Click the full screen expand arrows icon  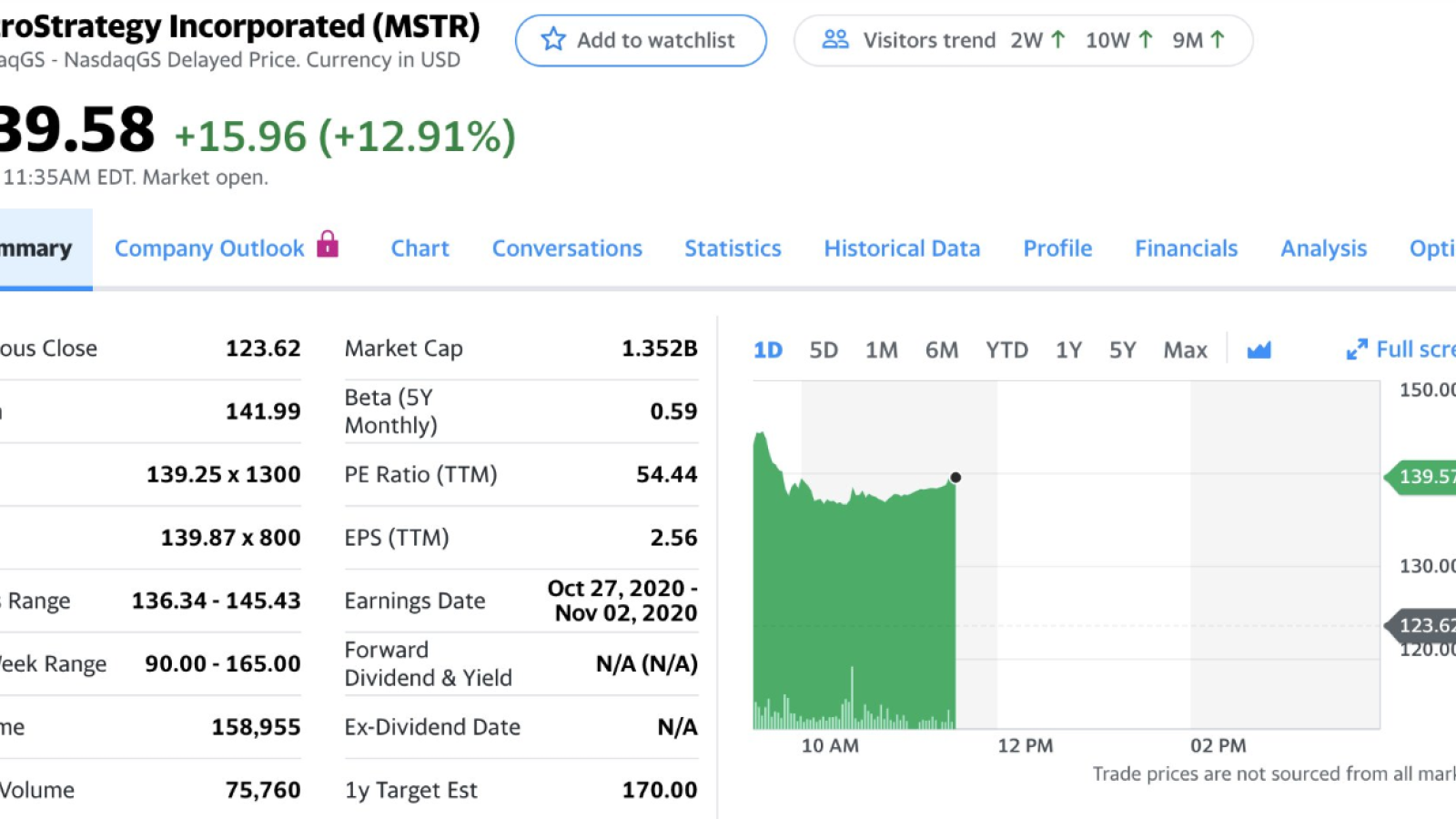(x=1357, y=349)
